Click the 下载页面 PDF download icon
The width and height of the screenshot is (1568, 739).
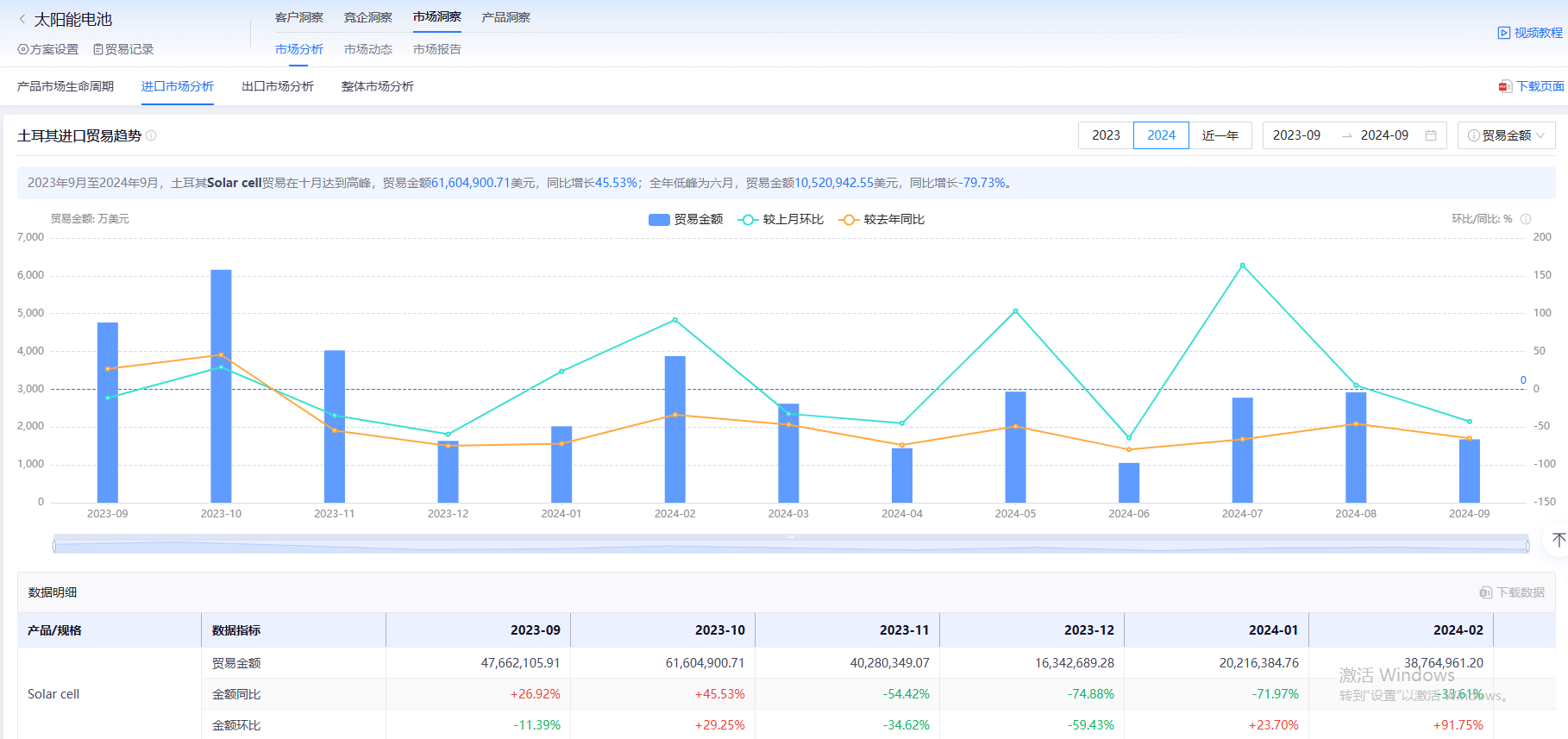pyautogui.click(x=1505, y=86)
